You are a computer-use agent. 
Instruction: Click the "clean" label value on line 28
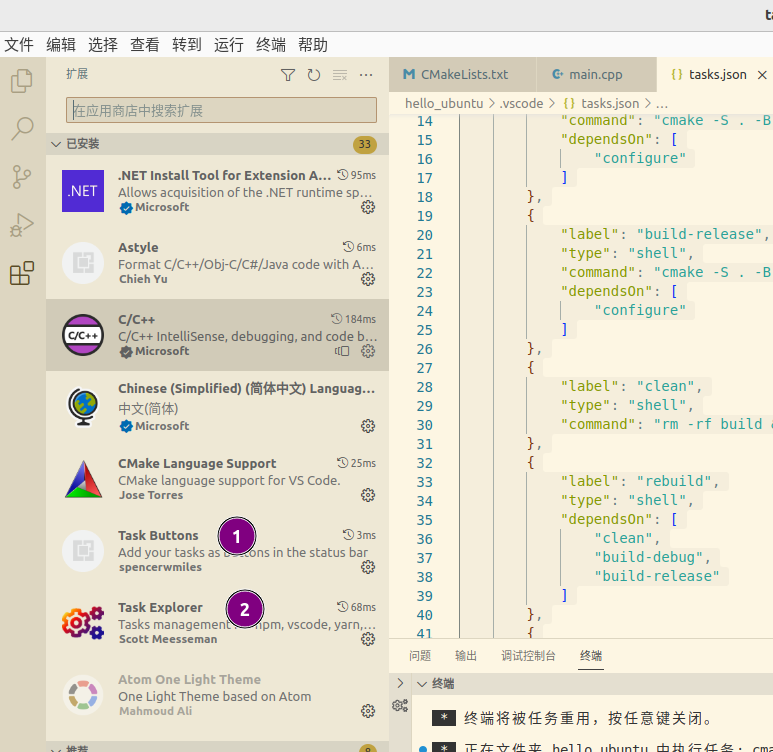666,386
